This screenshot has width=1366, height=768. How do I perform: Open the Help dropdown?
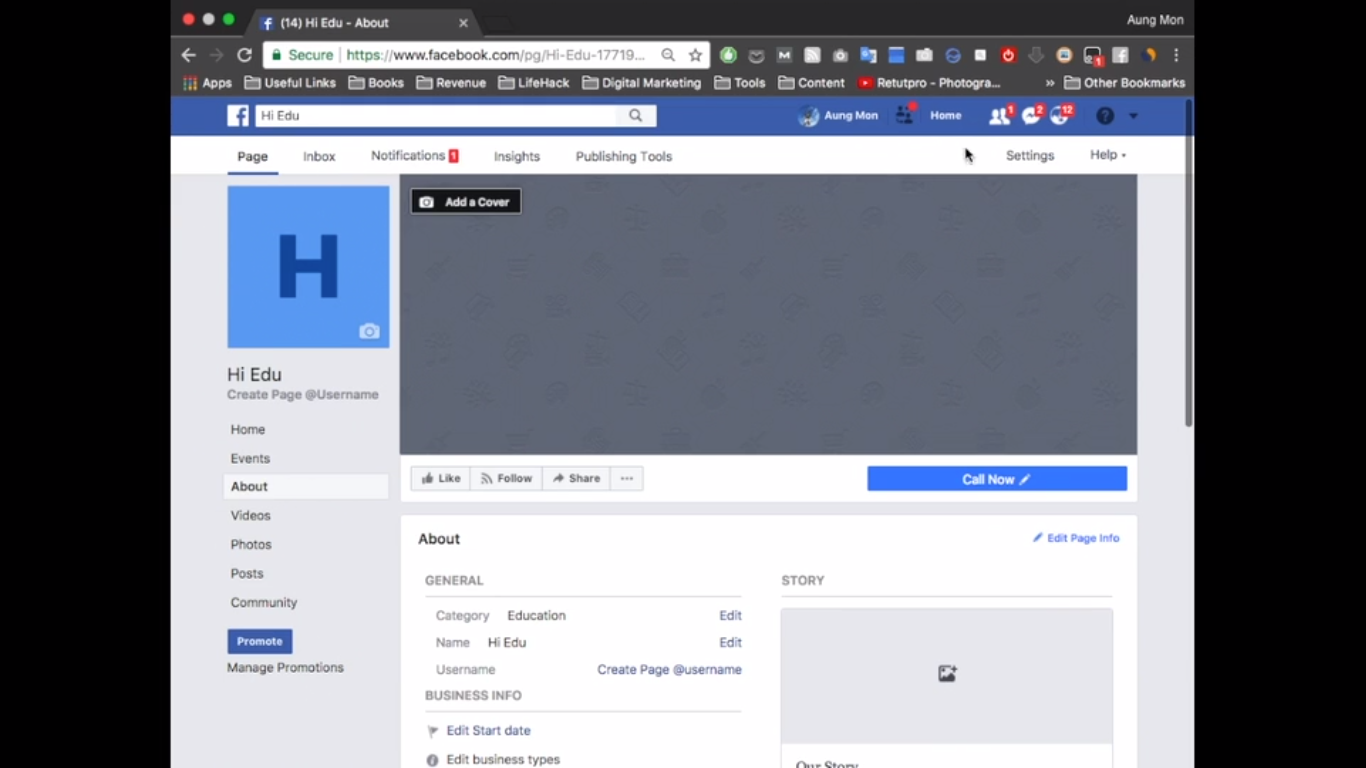tap(1108, 155)
